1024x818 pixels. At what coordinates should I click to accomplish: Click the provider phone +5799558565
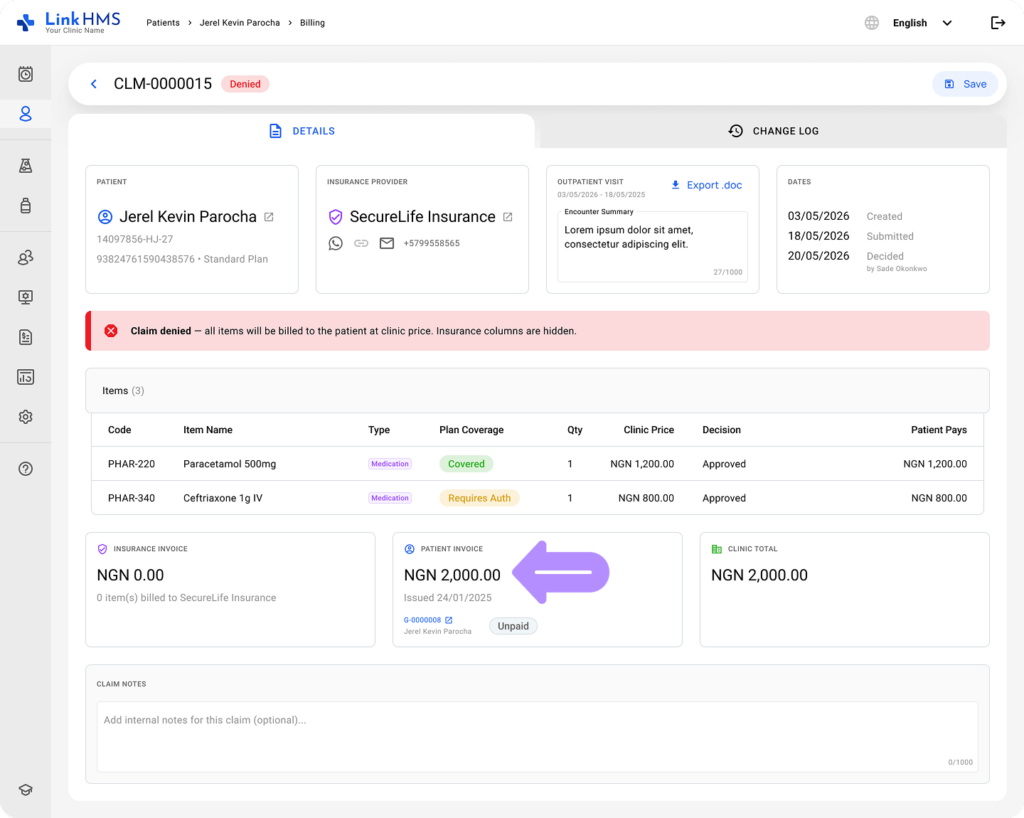[x=432, y=244]
